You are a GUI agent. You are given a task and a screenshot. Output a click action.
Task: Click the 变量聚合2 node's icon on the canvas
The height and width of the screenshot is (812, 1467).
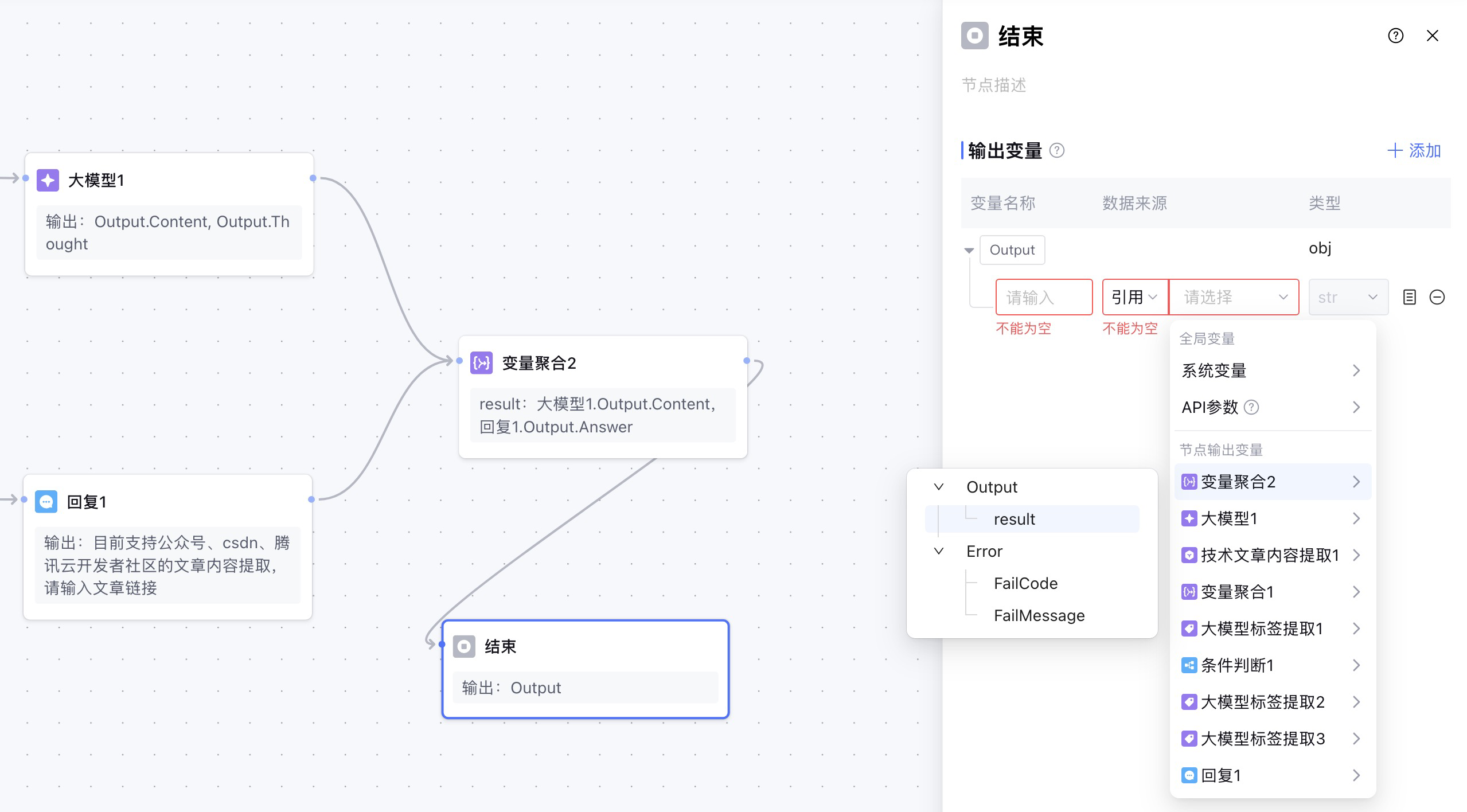[x=481, y=363]
